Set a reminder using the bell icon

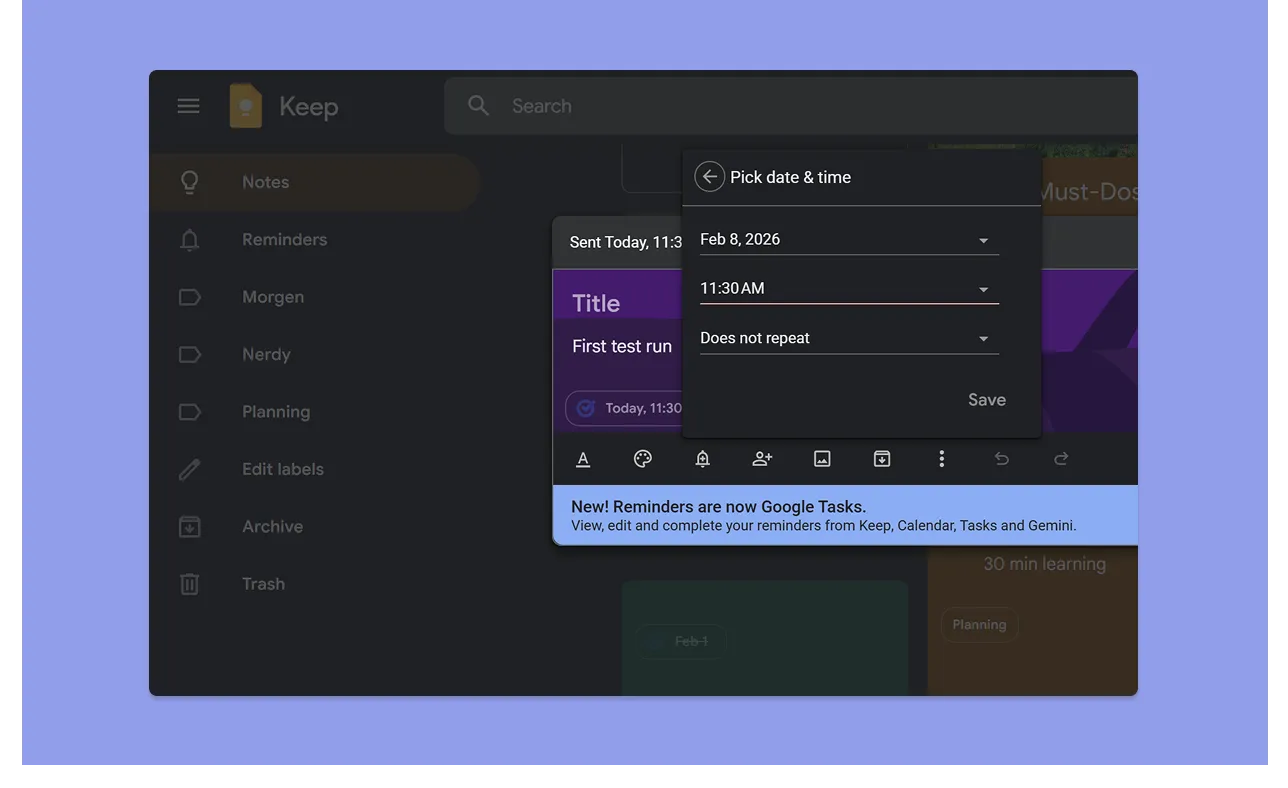click(x=702, y=458)
